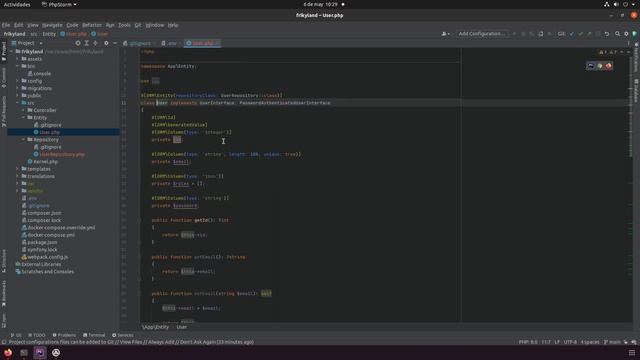
Task: Select Scratches and Consoles item
Action: 44,272
